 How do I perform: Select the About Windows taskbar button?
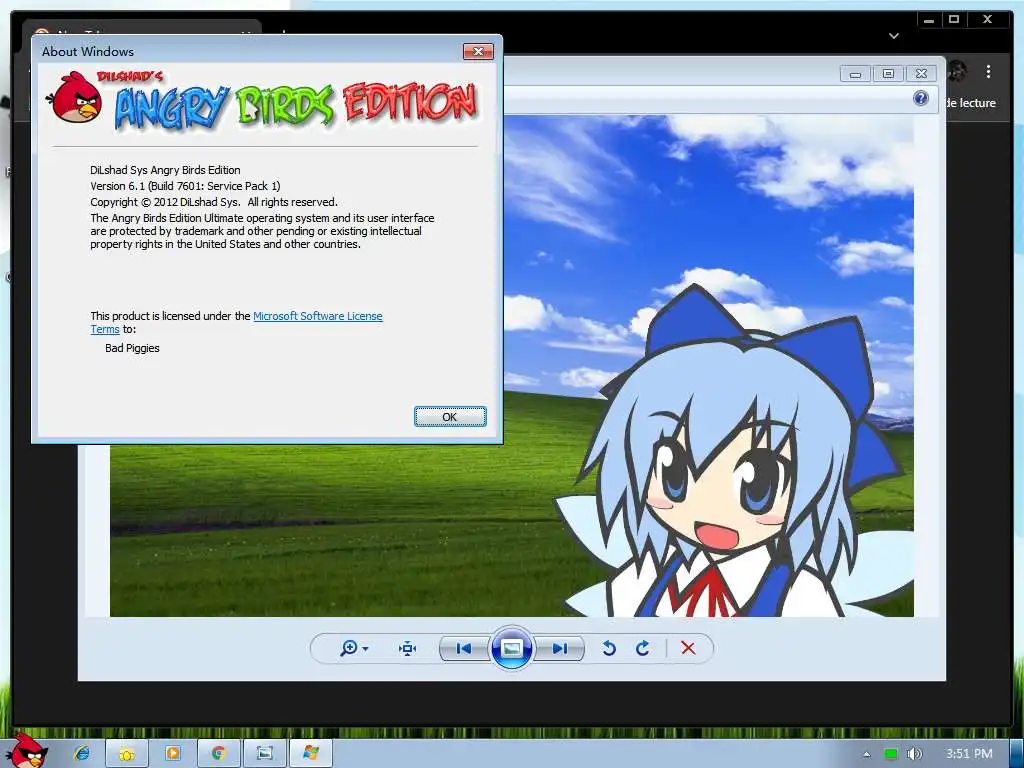click(311, 754)
